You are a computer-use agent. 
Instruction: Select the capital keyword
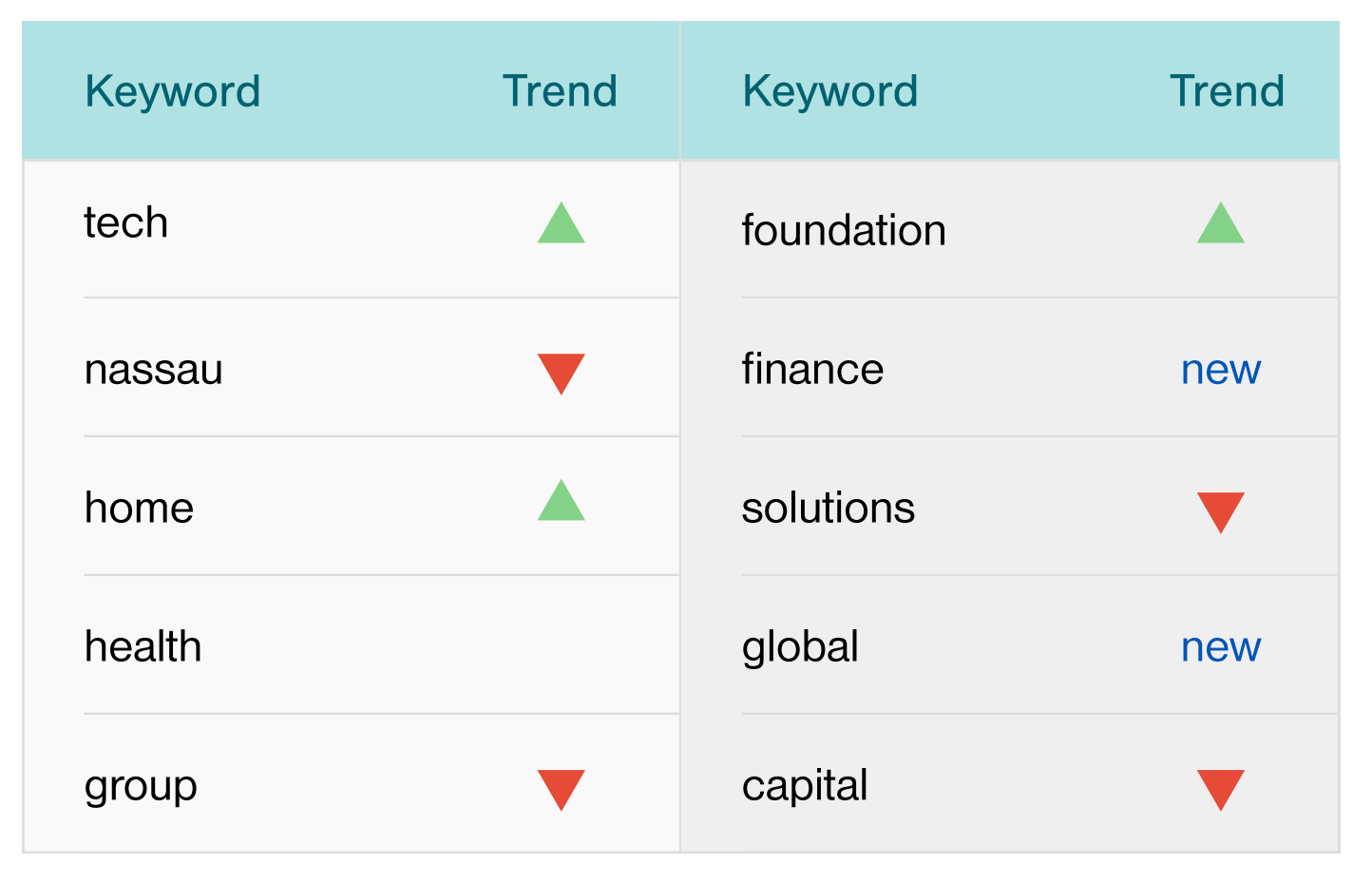coord(804,785)
